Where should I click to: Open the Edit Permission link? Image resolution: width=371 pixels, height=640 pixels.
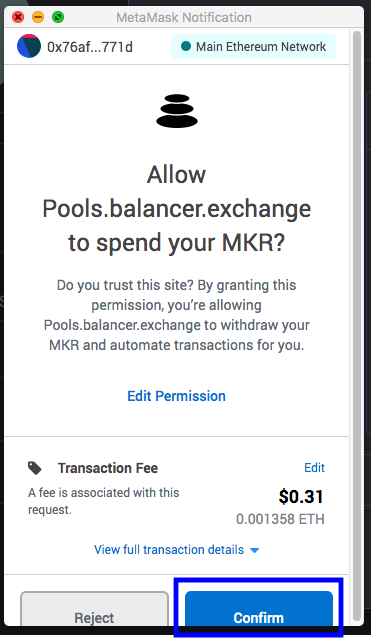176,396
